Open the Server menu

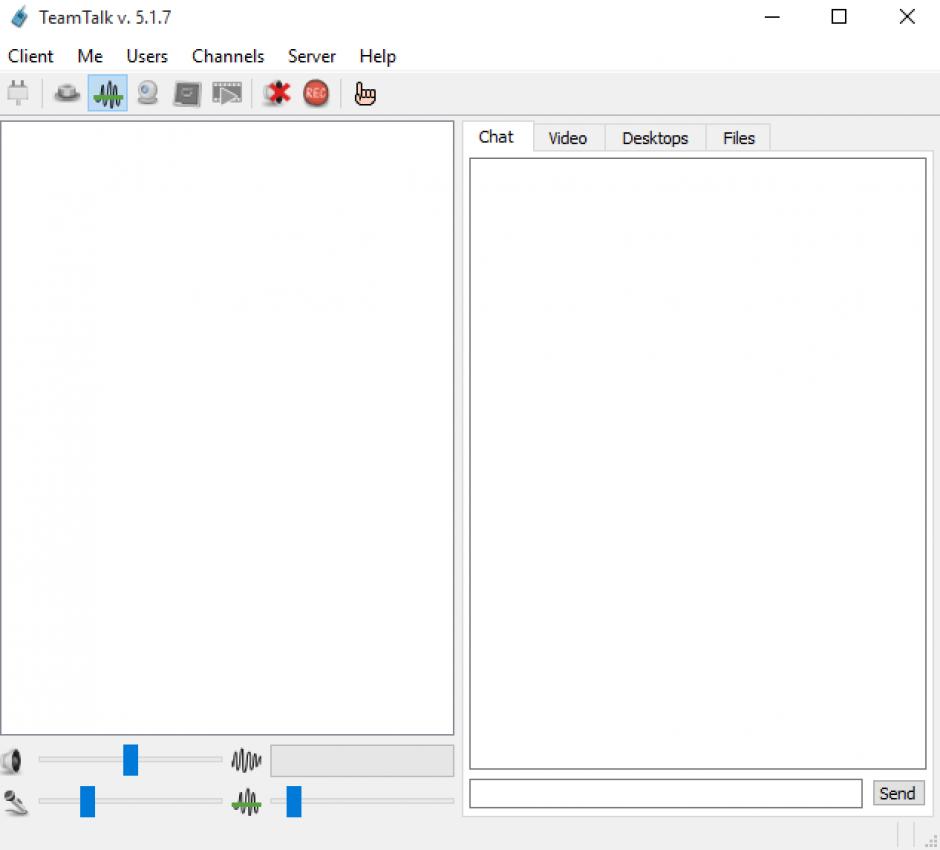[x=312, y=56]
